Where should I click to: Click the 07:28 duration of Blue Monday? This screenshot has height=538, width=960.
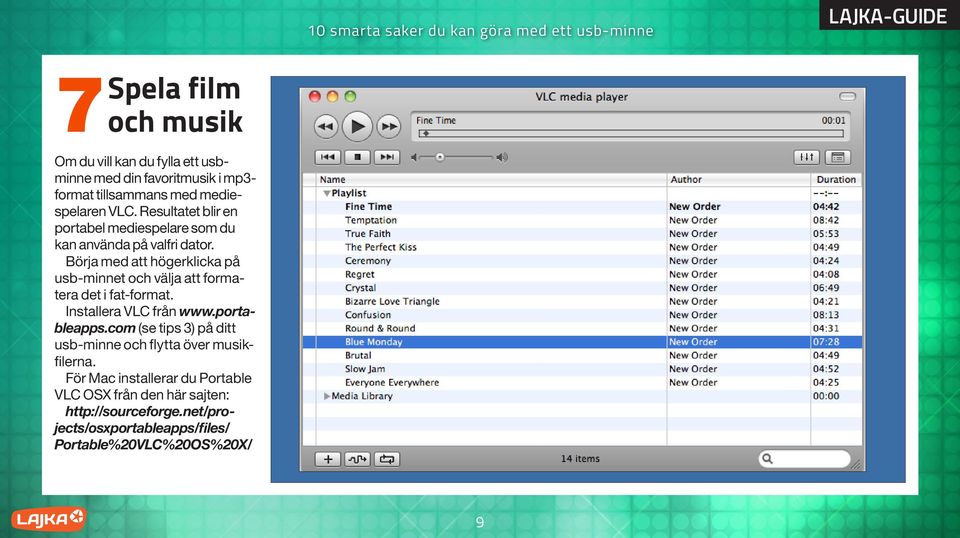pyautogui.click(x=826, y=342)
